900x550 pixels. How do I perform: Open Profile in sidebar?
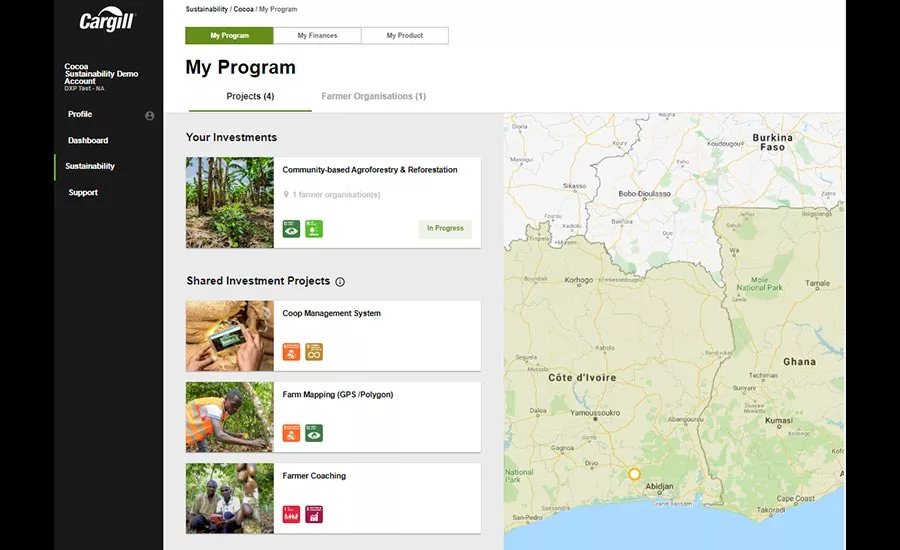point(80,114)
